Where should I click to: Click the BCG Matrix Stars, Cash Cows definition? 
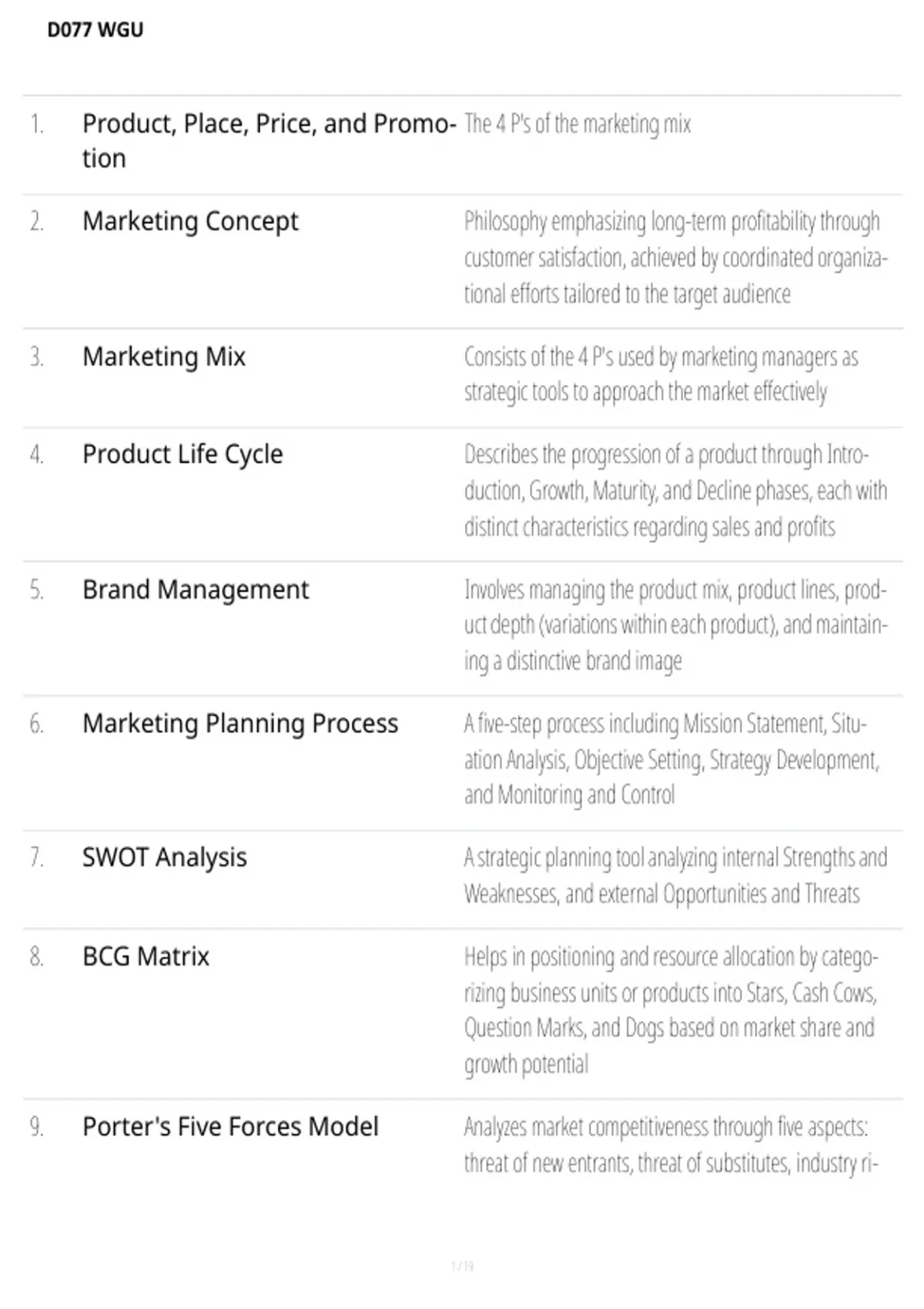(671, 1010)
